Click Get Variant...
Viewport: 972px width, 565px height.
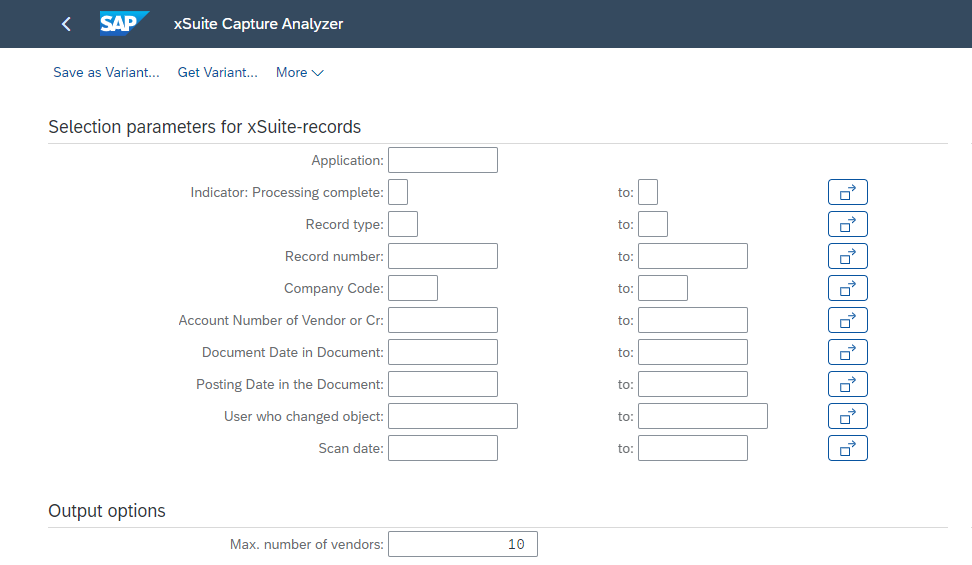pyautogui.click(x=217, y=73)
